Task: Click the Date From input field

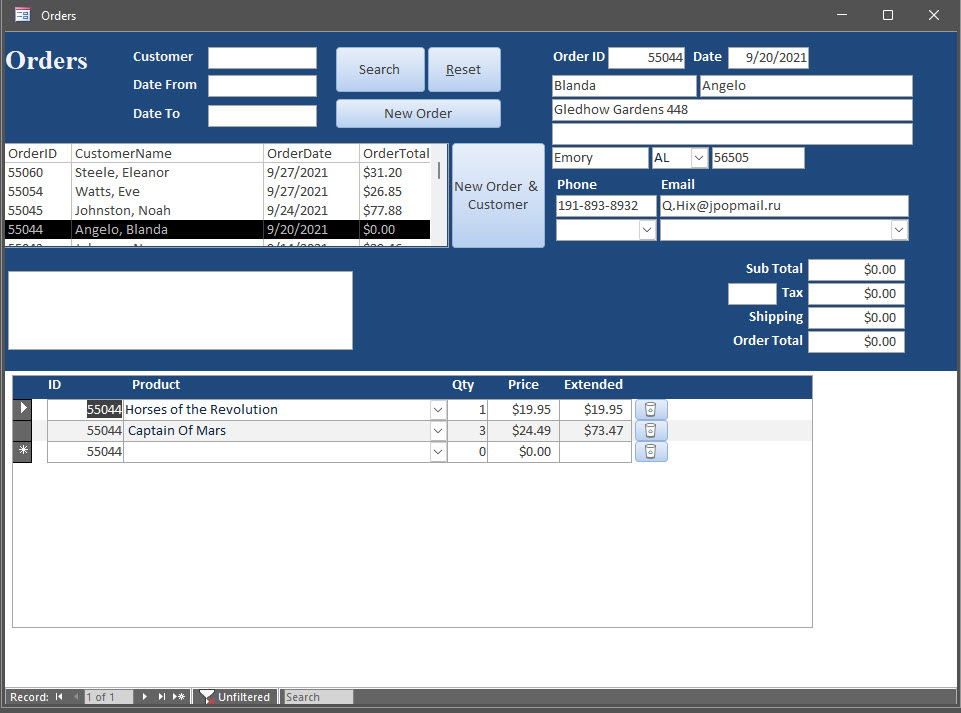Action: pos(262,86)
